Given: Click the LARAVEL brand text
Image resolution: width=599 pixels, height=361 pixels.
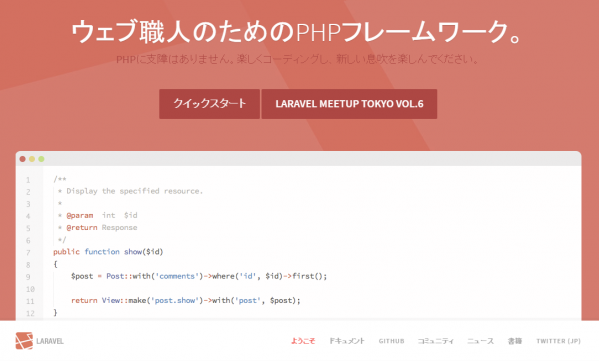Looking at the screenshot, I should (50, 341).
